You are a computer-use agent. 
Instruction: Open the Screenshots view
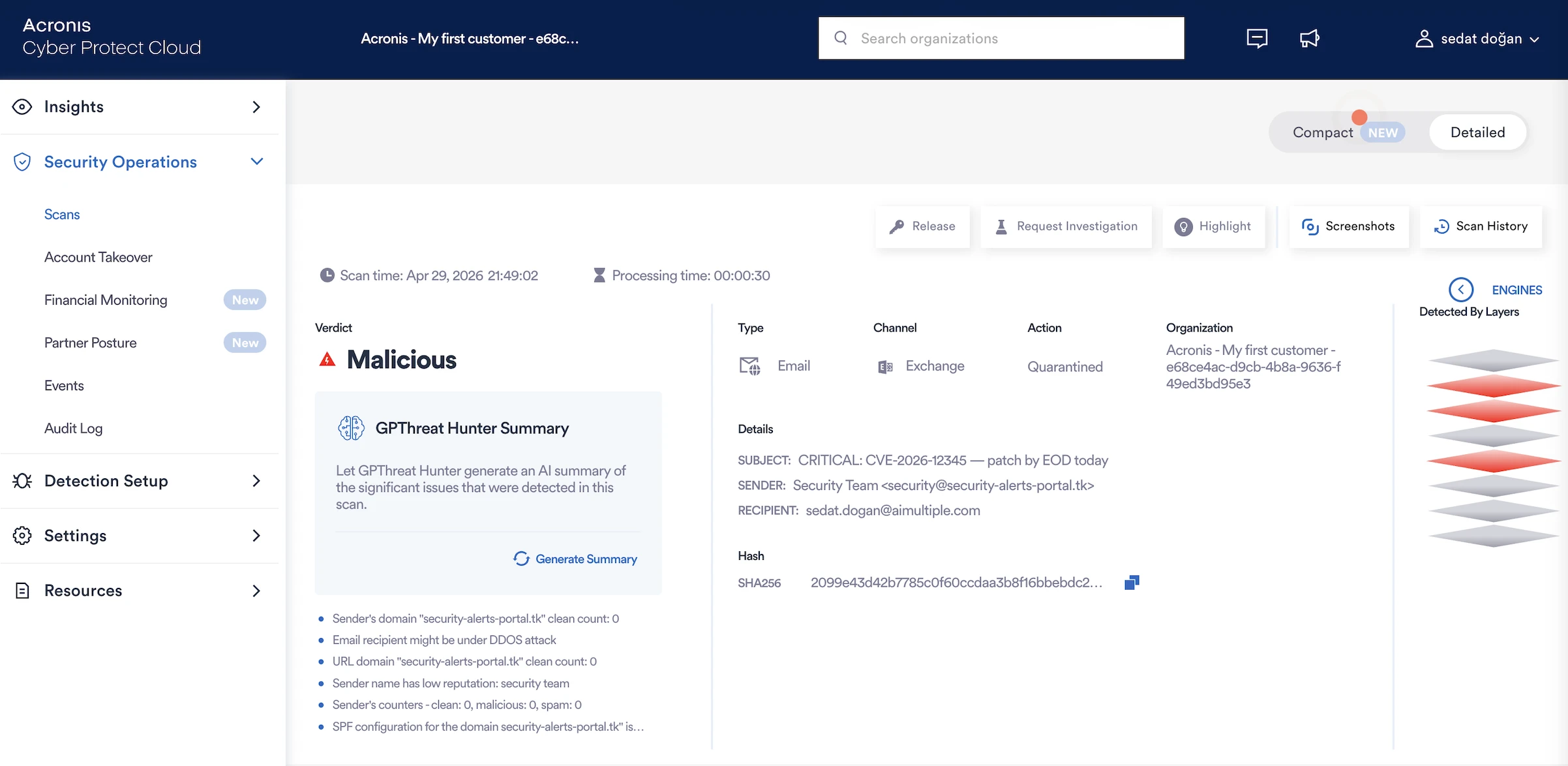(1349, 226)
